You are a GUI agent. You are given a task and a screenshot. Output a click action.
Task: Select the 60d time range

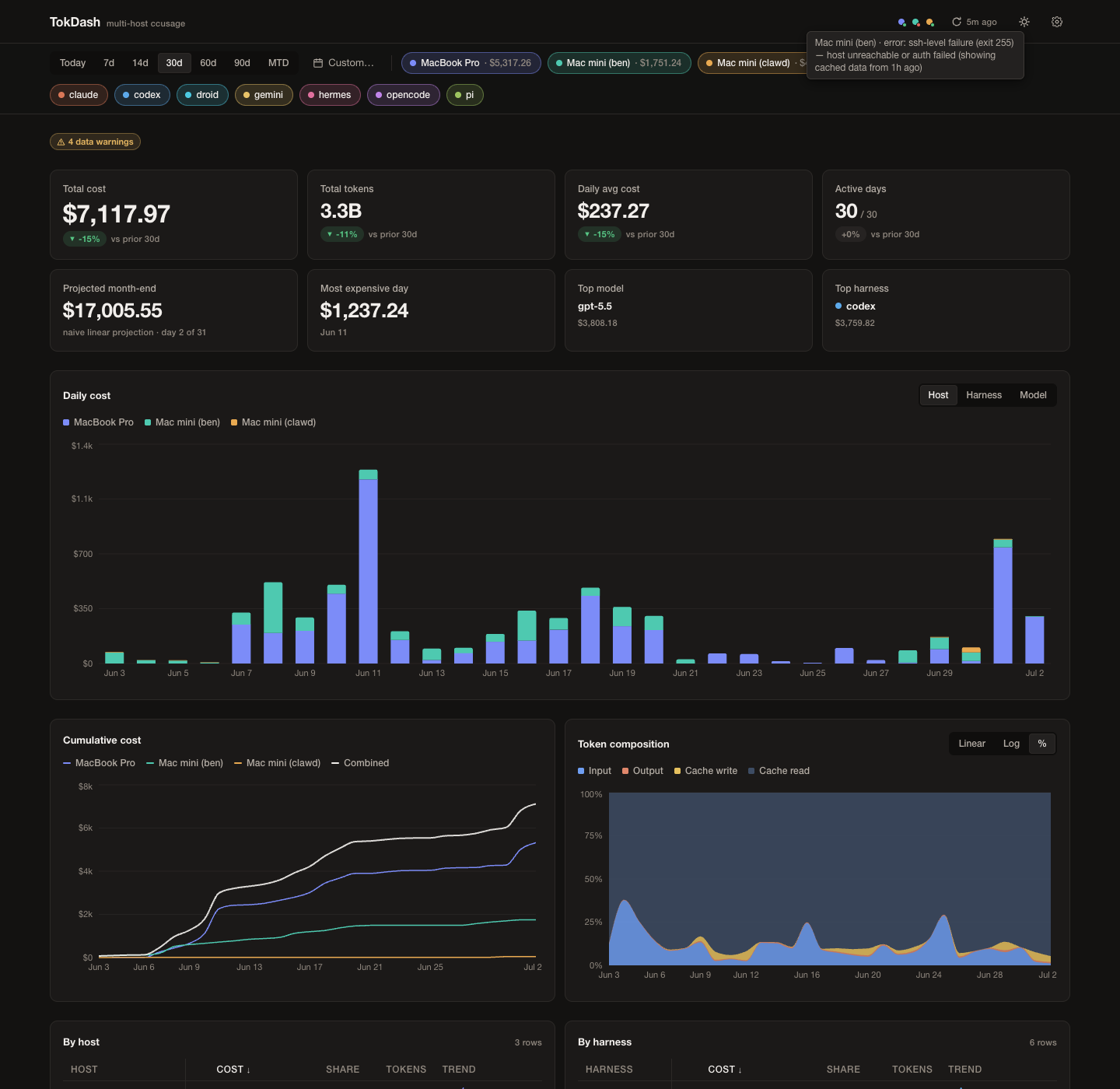[x=208, y=63]
